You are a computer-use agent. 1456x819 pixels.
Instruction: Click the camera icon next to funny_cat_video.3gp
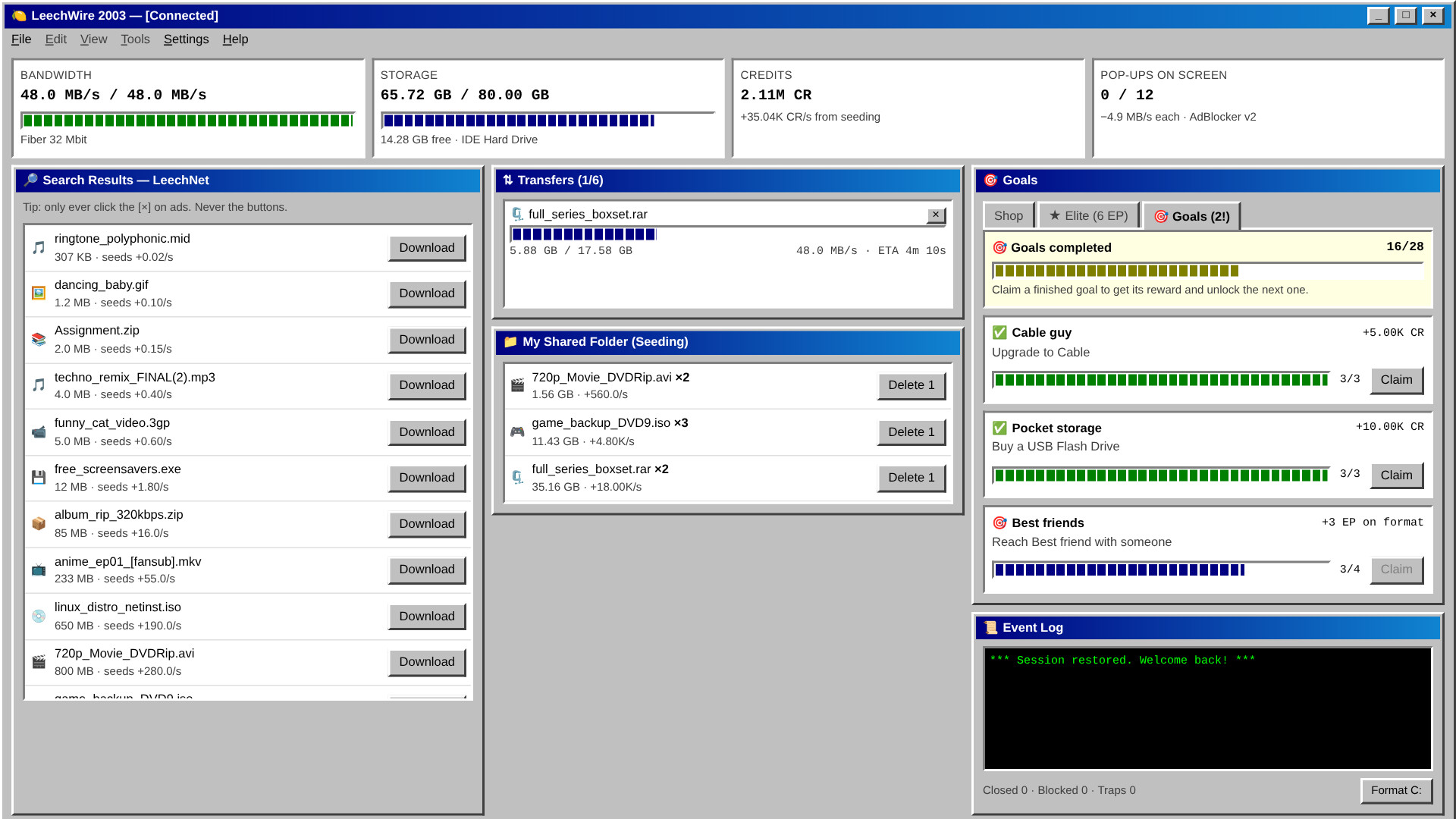[39, 431]
